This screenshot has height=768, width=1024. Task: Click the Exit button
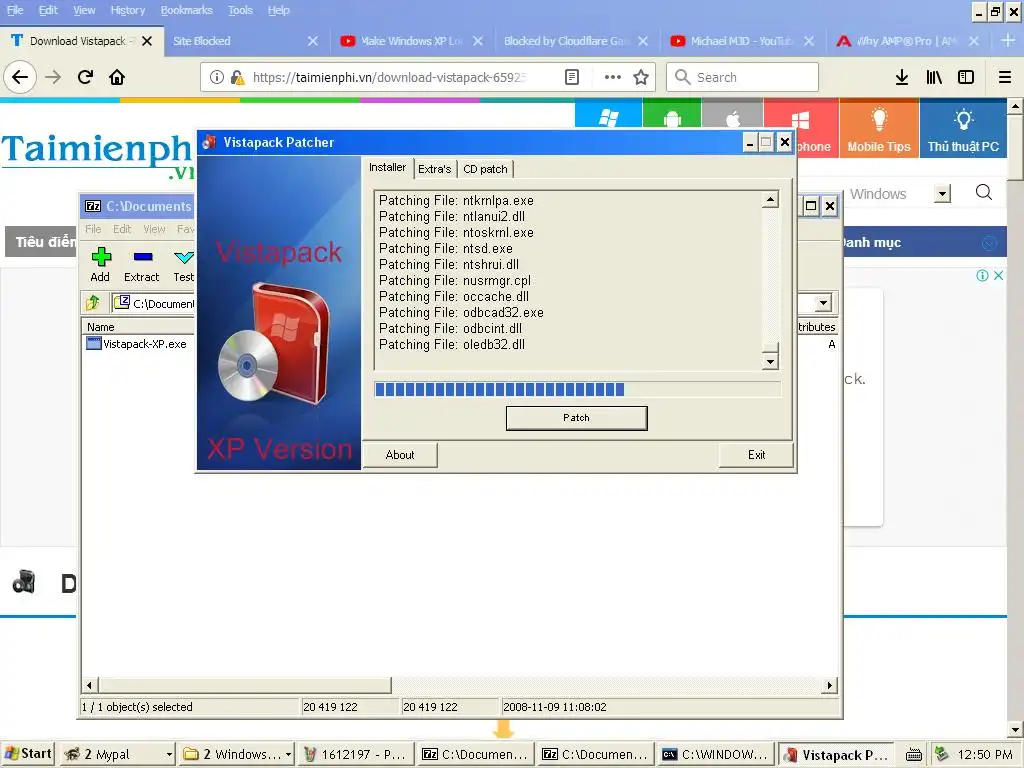(x=756, y=455)
